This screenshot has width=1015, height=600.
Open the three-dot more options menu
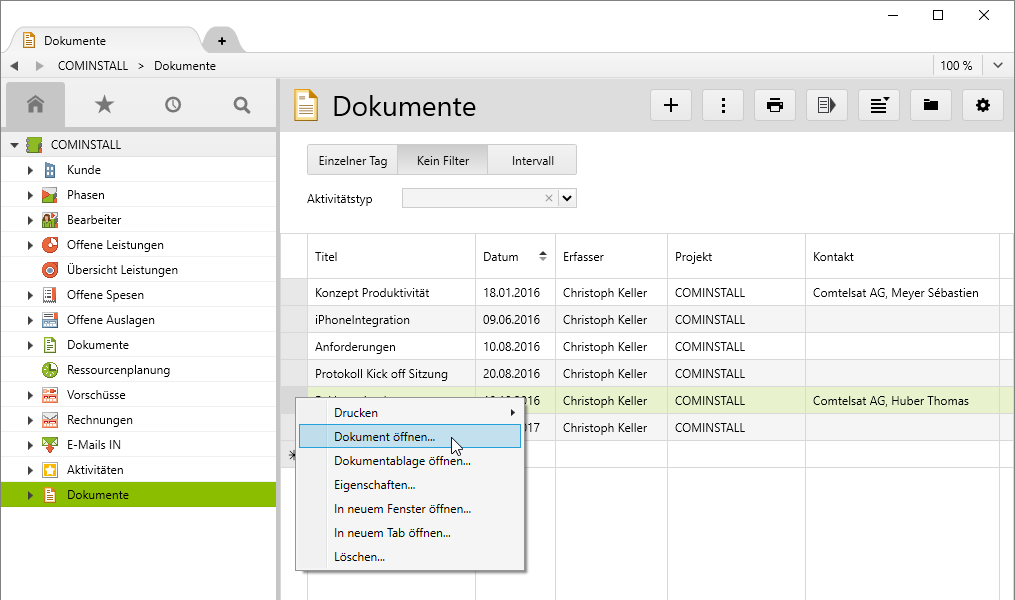(723, 105)
